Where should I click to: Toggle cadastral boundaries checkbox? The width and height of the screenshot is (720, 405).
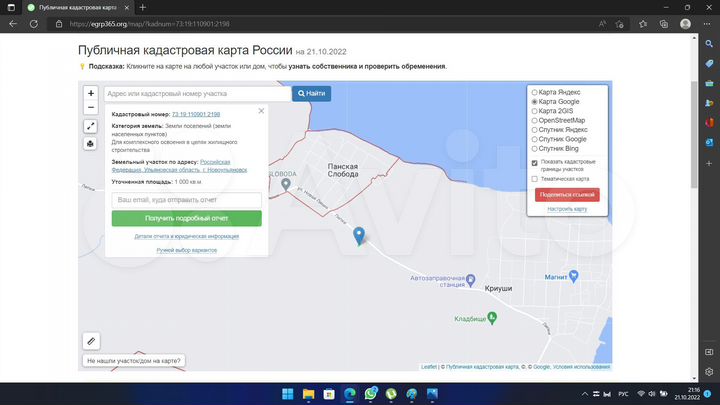tap(534, 163)
